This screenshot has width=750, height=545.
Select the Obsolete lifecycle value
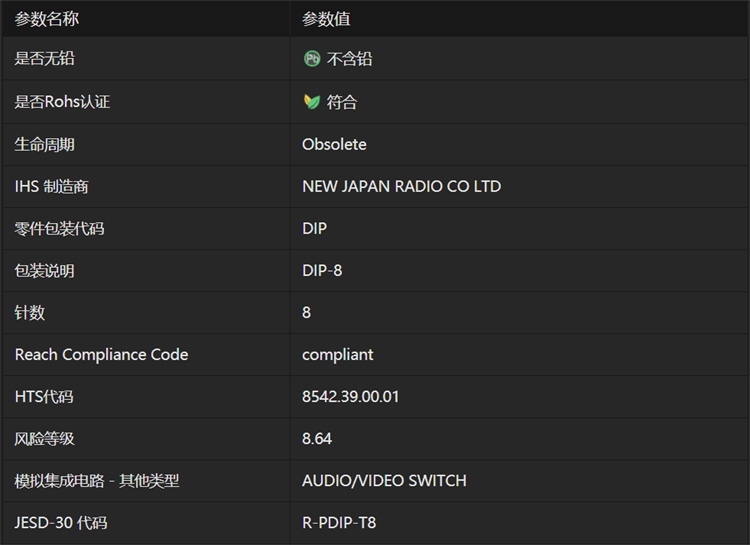point(334,144)
